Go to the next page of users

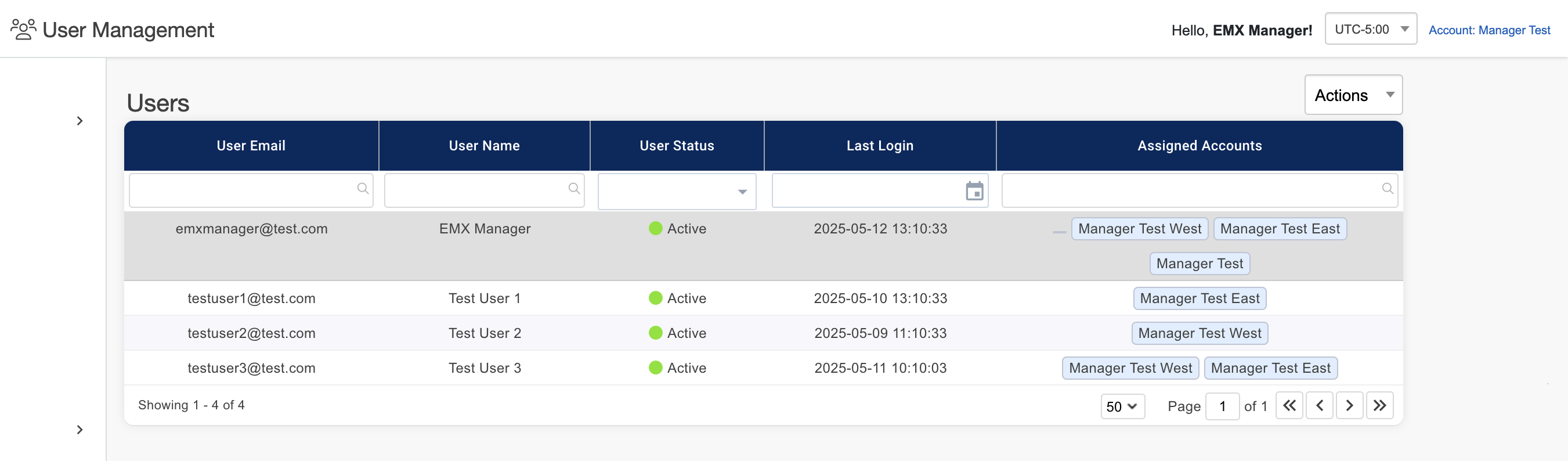click(x=1349, y=406)
